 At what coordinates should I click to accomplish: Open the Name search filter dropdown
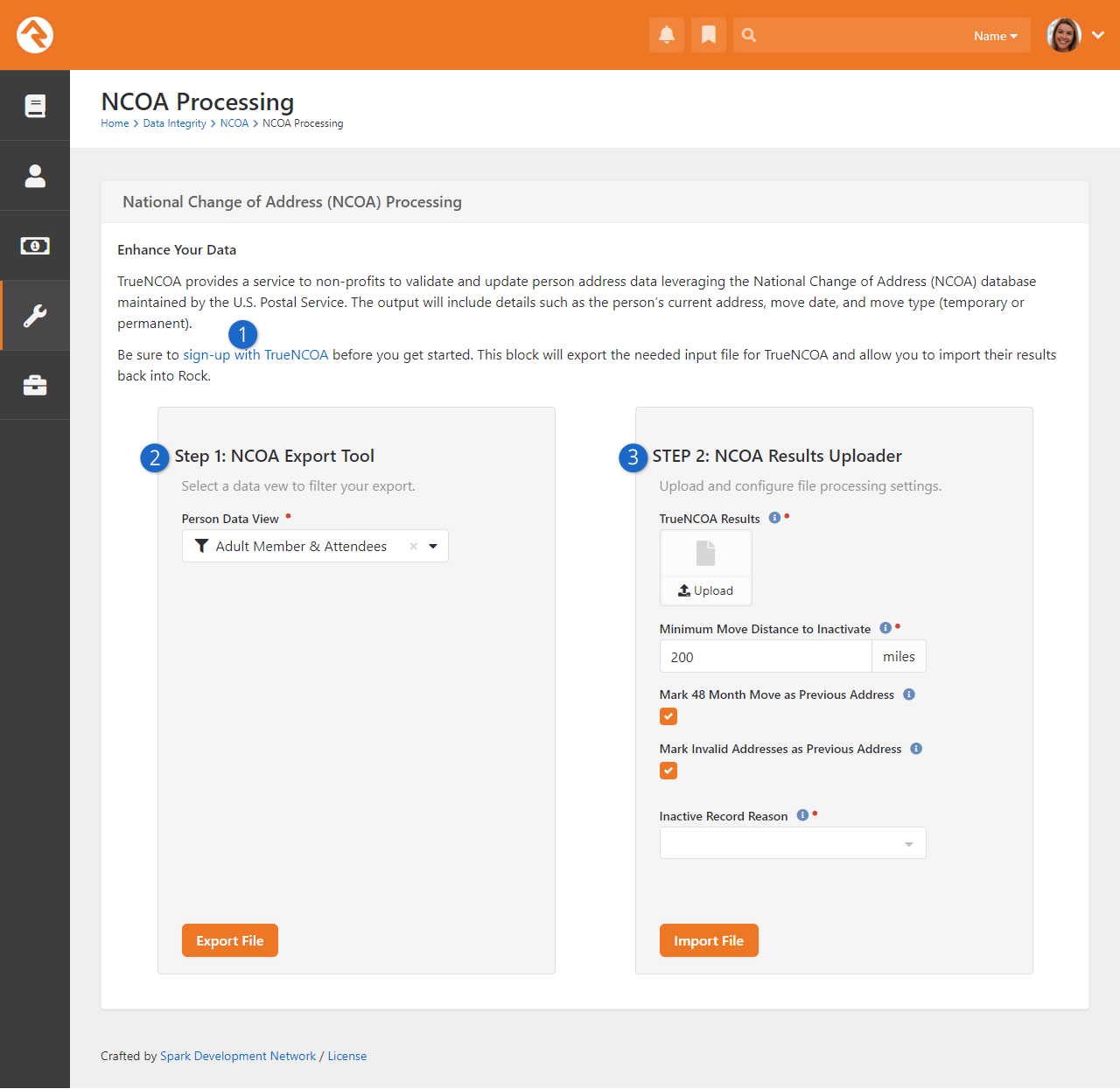pos(996,36)
